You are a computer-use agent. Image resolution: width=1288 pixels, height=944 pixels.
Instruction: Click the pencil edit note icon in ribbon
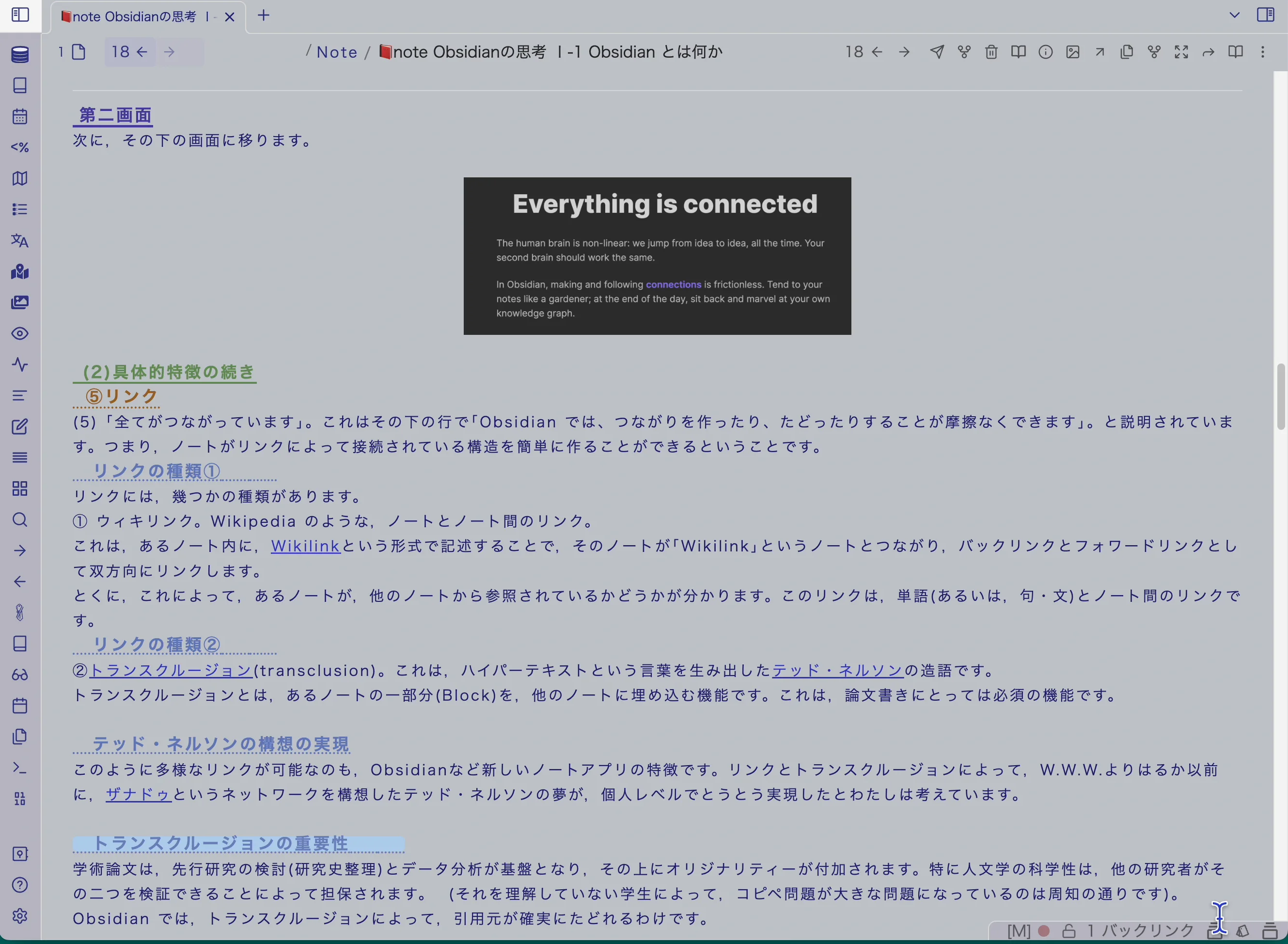(20, 427)
